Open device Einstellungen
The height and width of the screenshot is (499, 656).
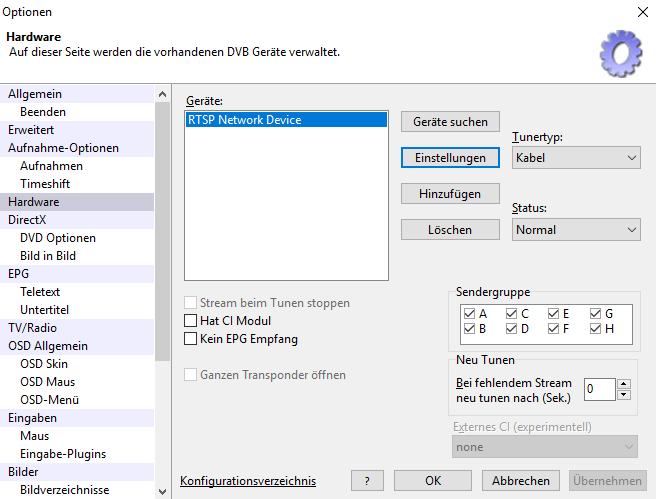point(450,158)
